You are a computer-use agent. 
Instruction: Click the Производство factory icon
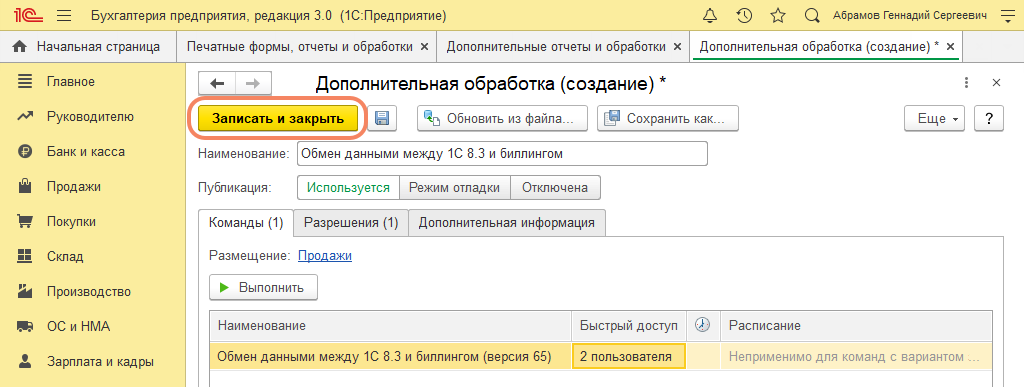click(x=25, y=291)
